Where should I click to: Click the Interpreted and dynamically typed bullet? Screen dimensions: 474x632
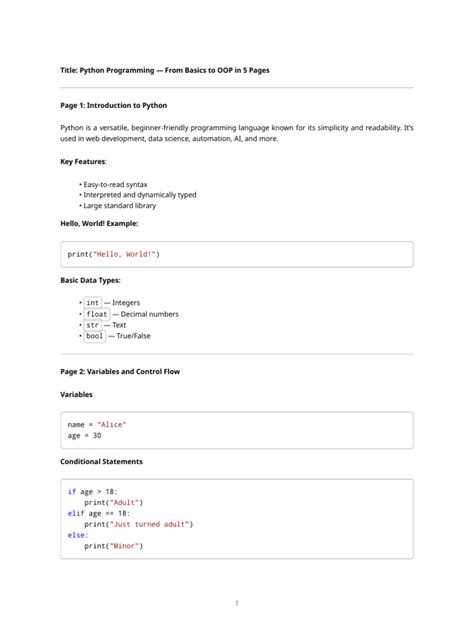point(140,195)
